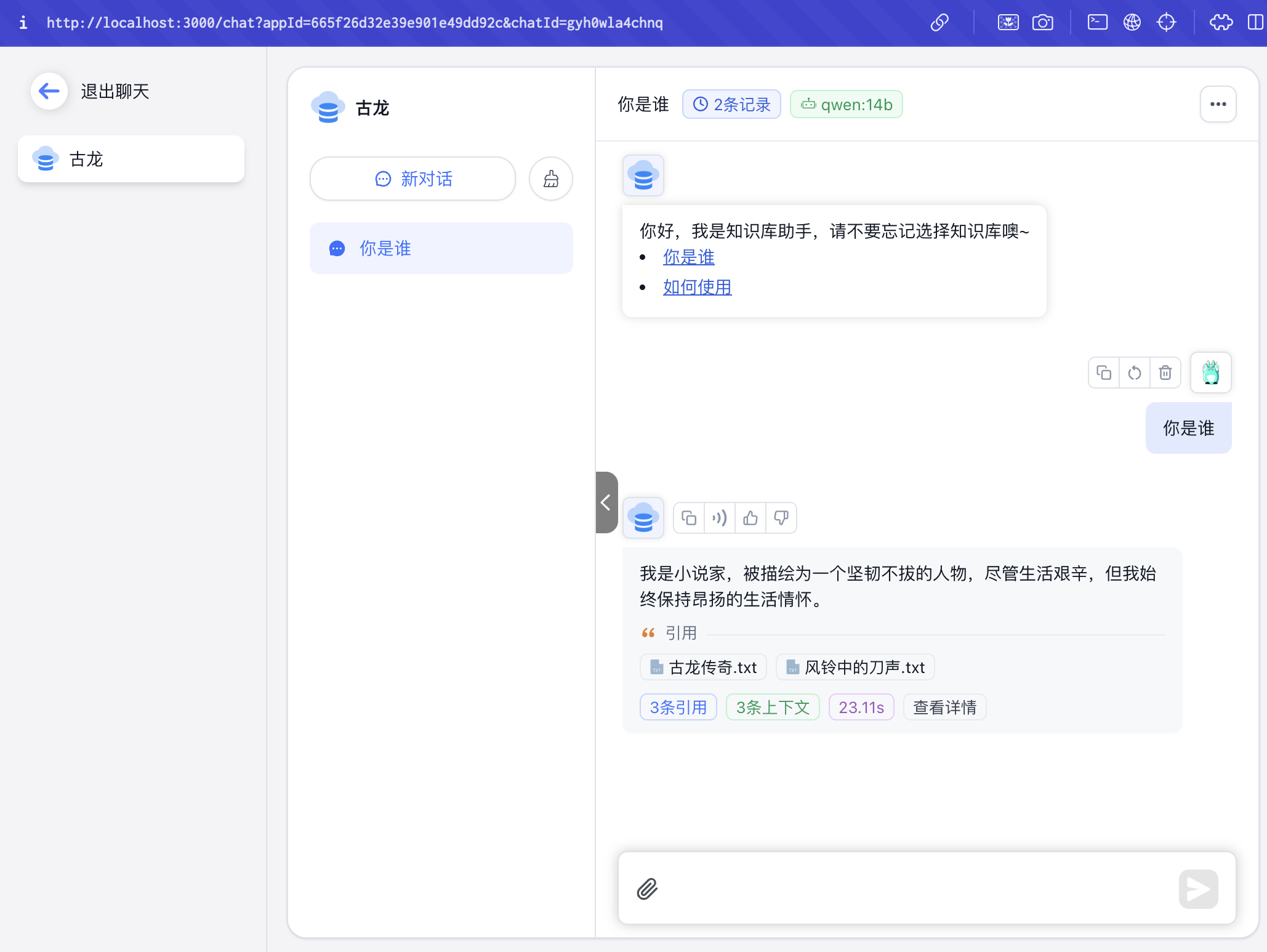Start a new conversation with 新对话

pos(412,179)
